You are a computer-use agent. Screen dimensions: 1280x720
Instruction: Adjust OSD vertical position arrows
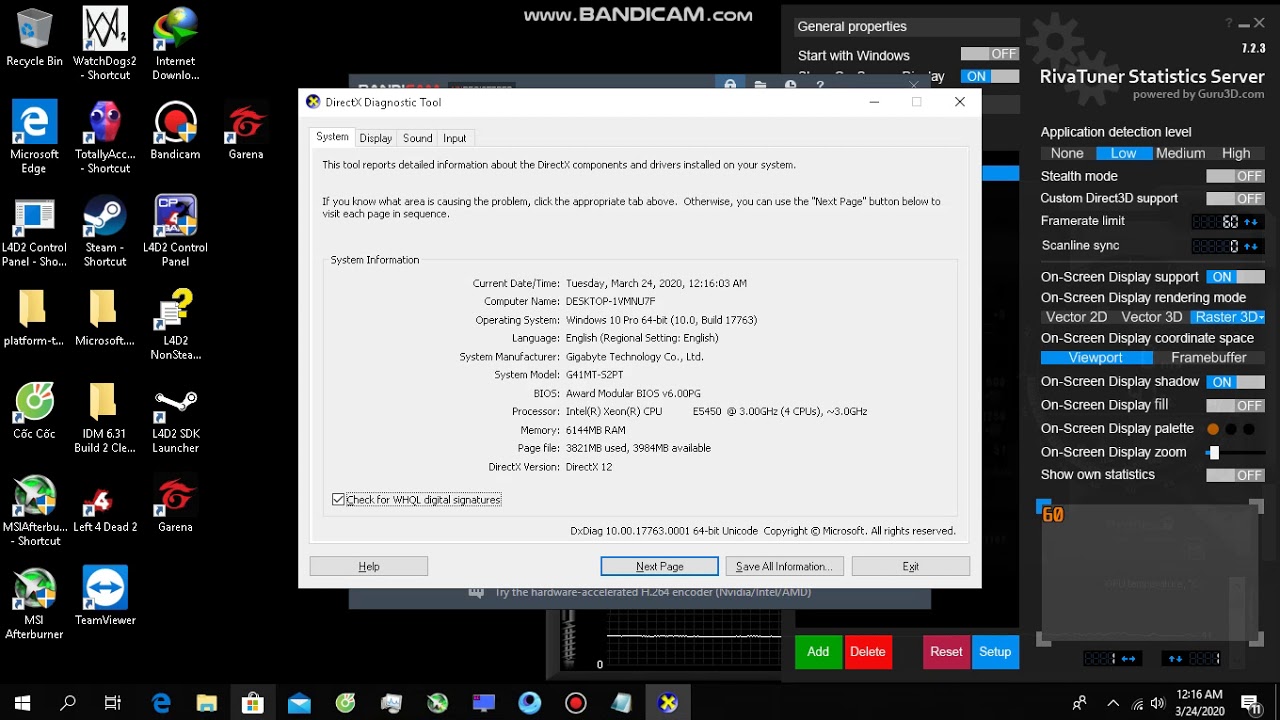pyautogui.click(x=1176, y=658)
